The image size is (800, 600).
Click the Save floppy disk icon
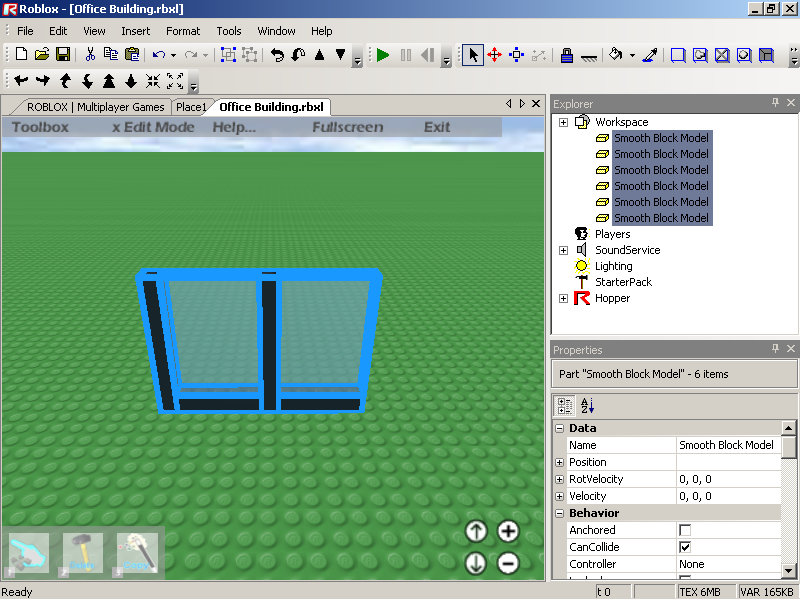(62, 56)
